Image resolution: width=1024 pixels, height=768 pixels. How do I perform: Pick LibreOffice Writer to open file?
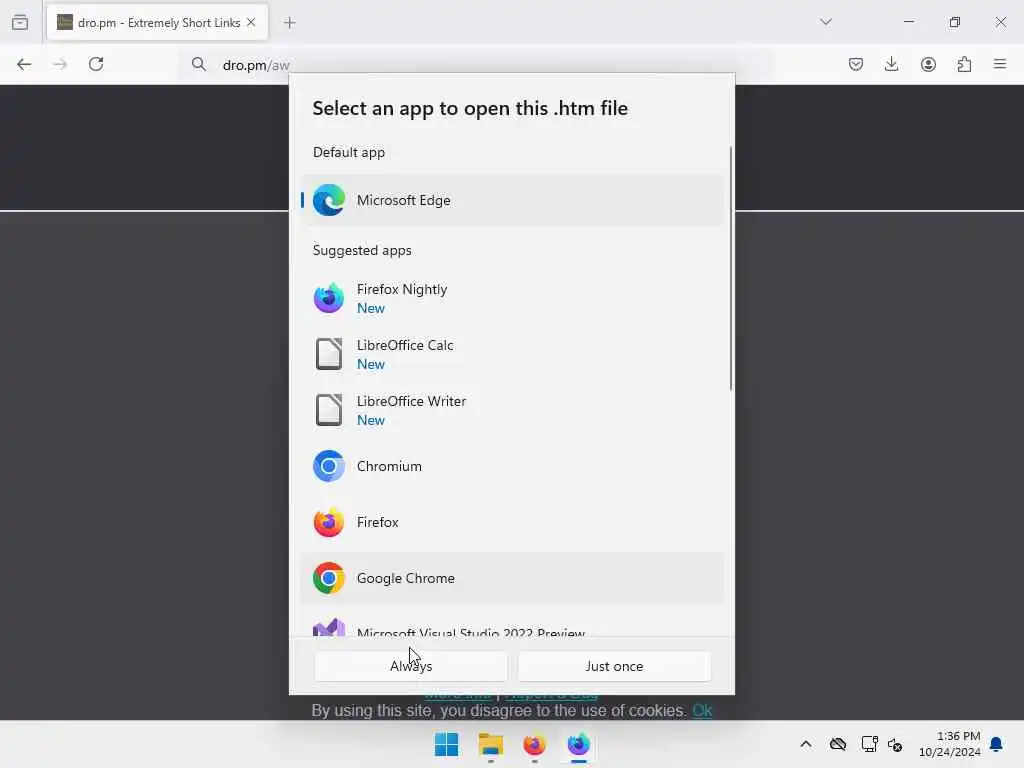coord(513,410)
